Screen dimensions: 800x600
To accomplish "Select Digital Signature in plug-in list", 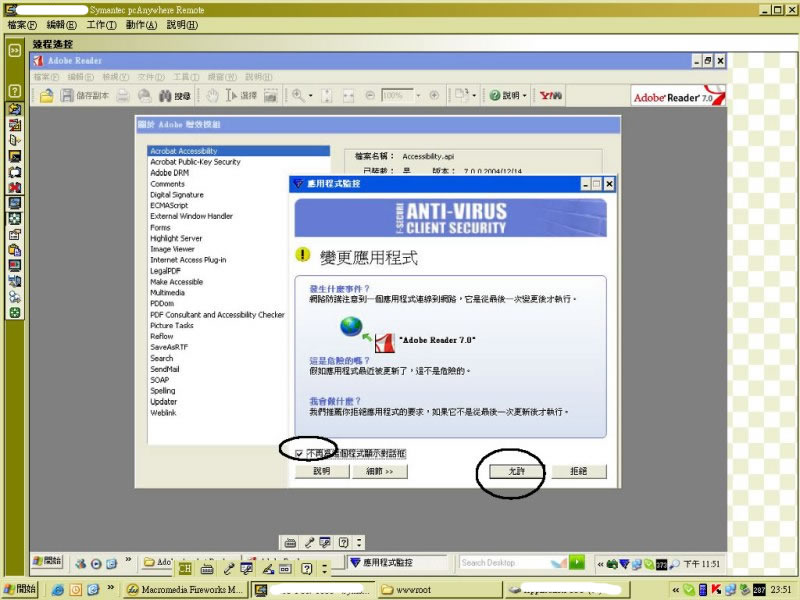I will [177, 195].
